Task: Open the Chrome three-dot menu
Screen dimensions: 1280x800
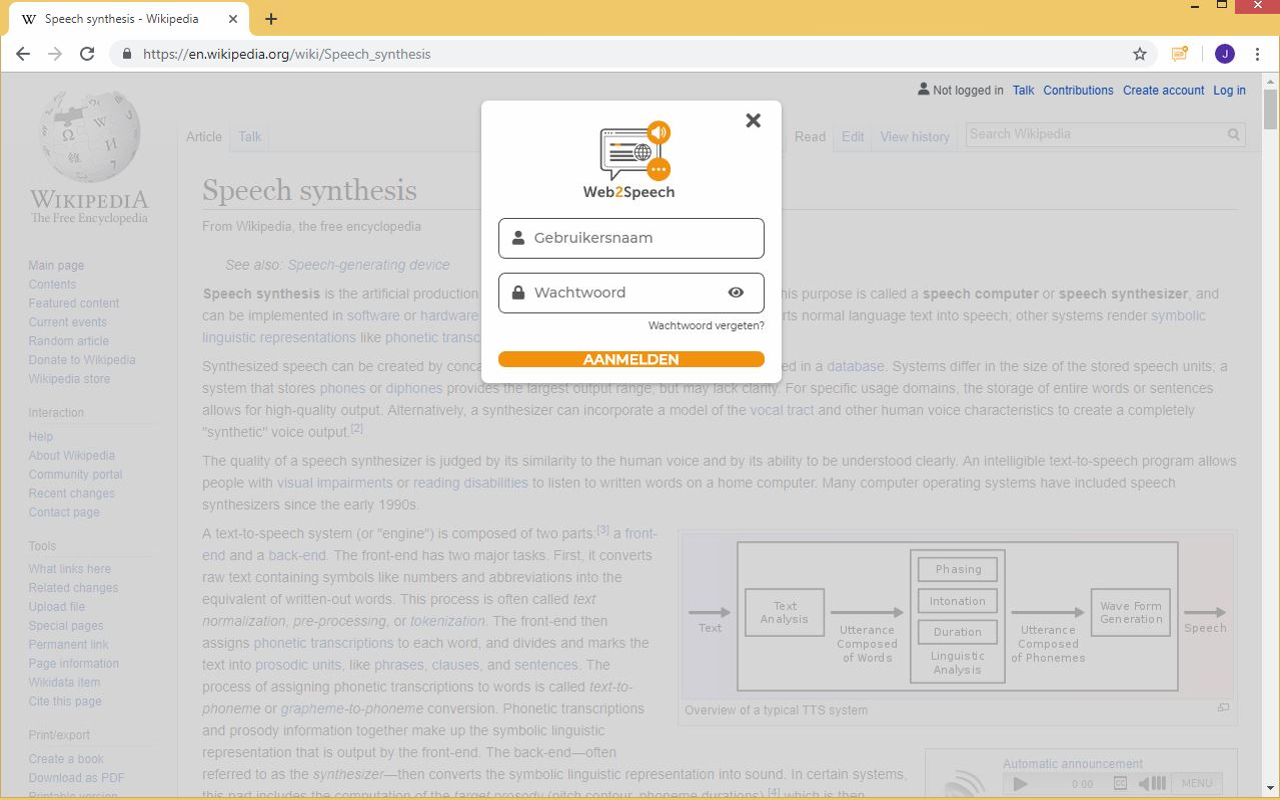Action: coord(1257,54)
